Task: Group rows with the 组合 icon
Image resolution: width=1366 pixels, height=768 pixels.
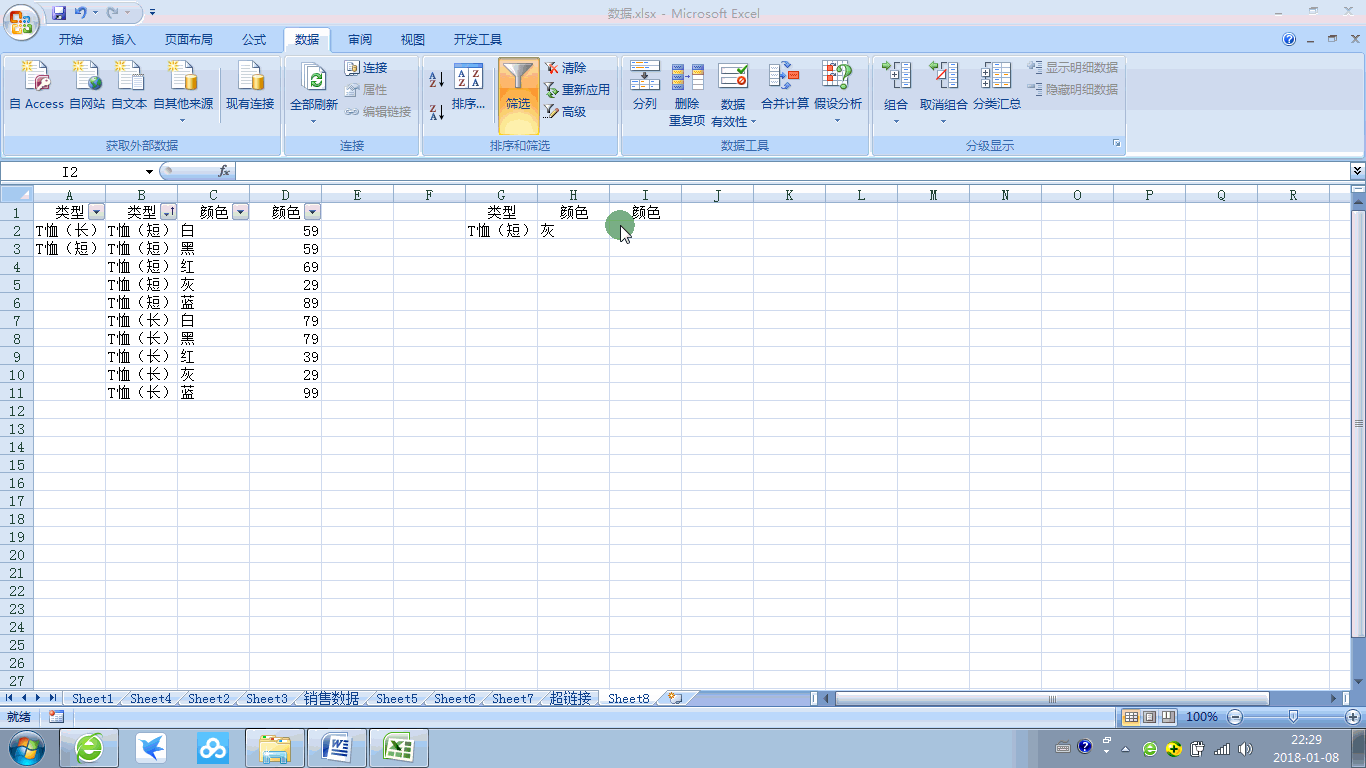Action: pyautogui.click(x=896, y=76)
